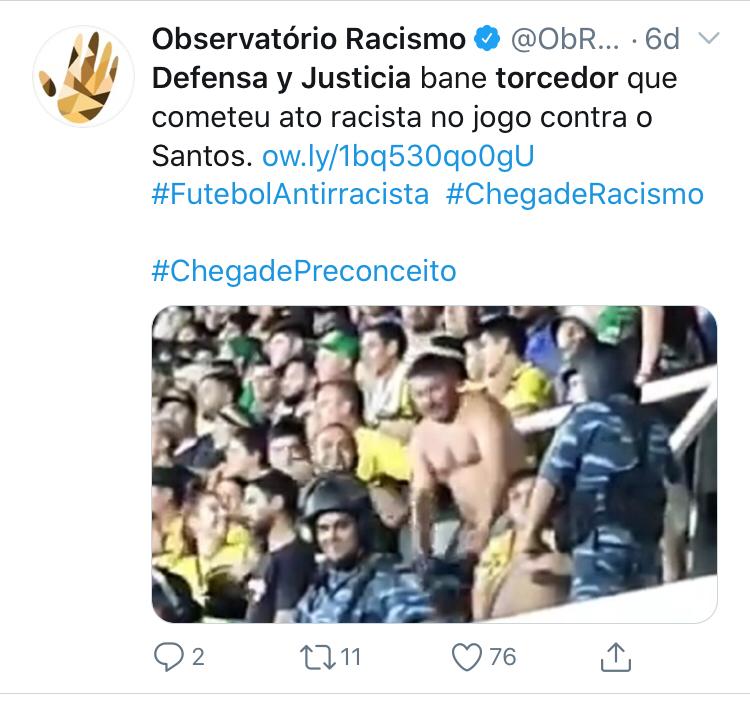Open Observatório Racismo hand logo avatar
Viewport: 750px width, 701px height.
84,77
